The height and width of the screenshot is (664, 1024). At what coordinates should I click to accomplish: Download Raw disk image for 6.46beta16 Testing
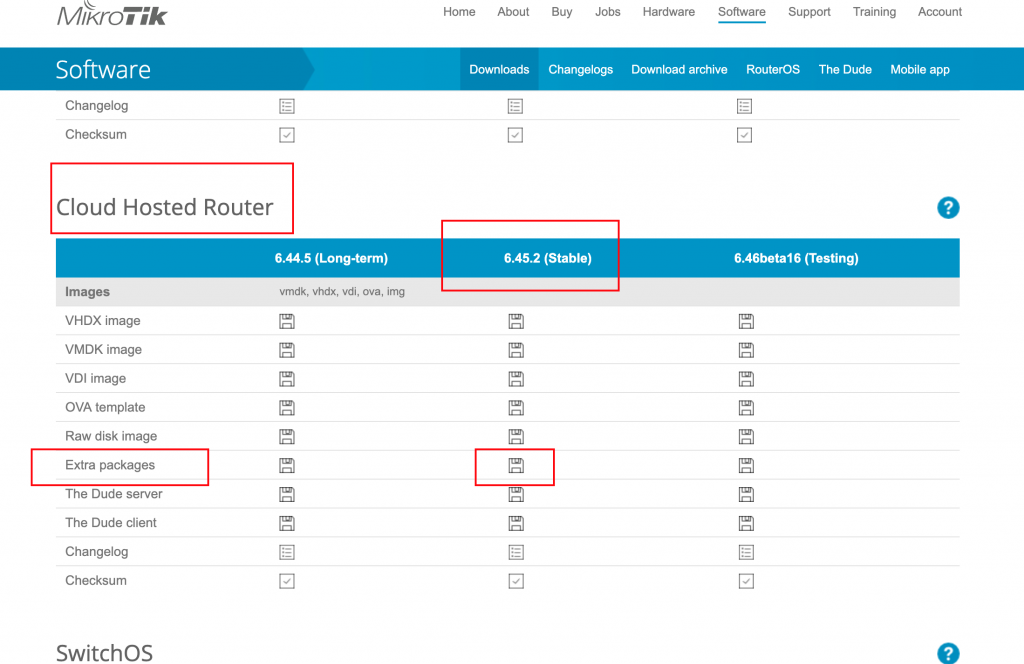click(746, 436)
